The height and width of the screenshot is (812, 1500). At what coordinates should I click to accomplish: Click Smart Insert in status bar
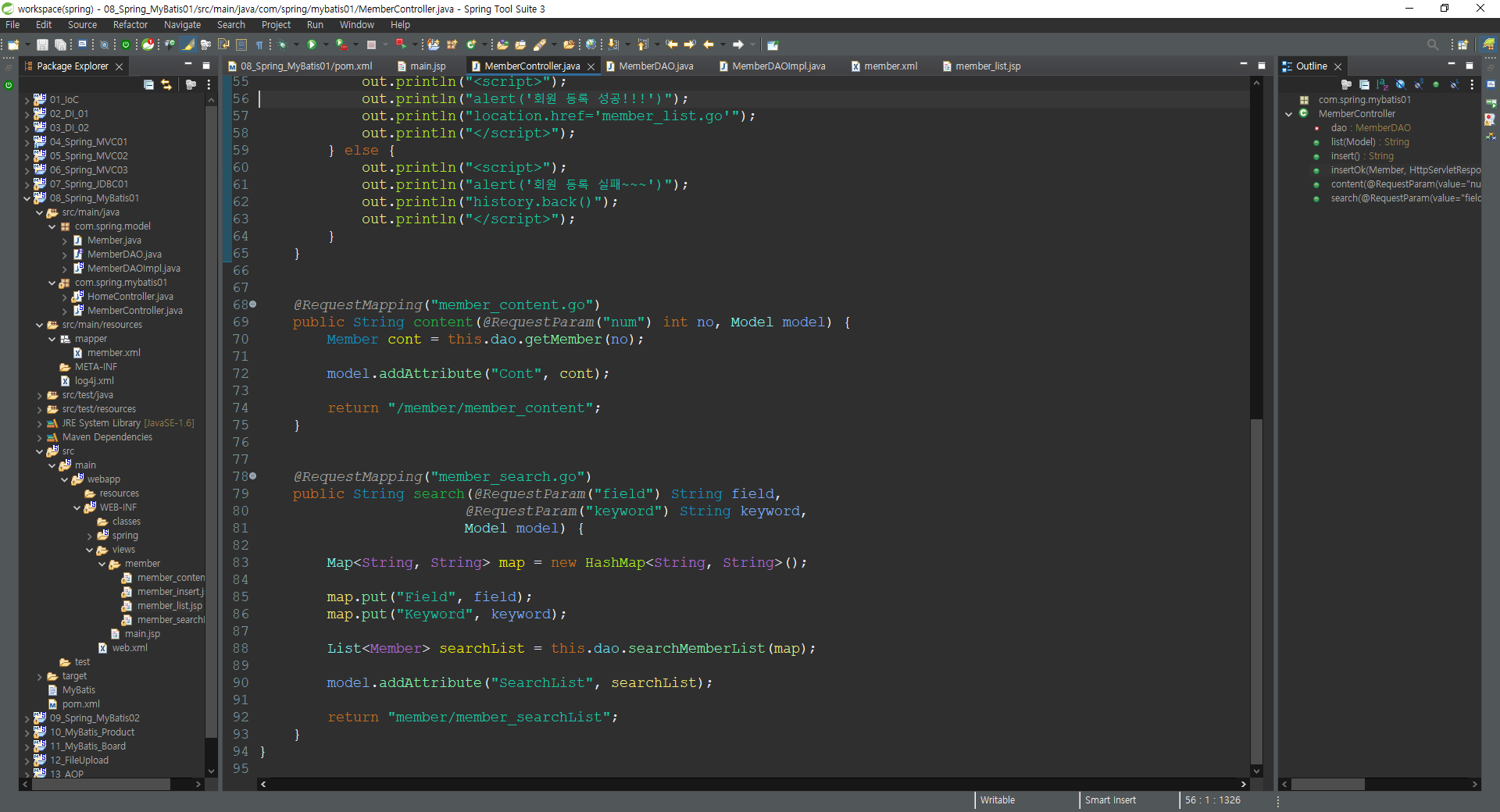point(1110,800)
